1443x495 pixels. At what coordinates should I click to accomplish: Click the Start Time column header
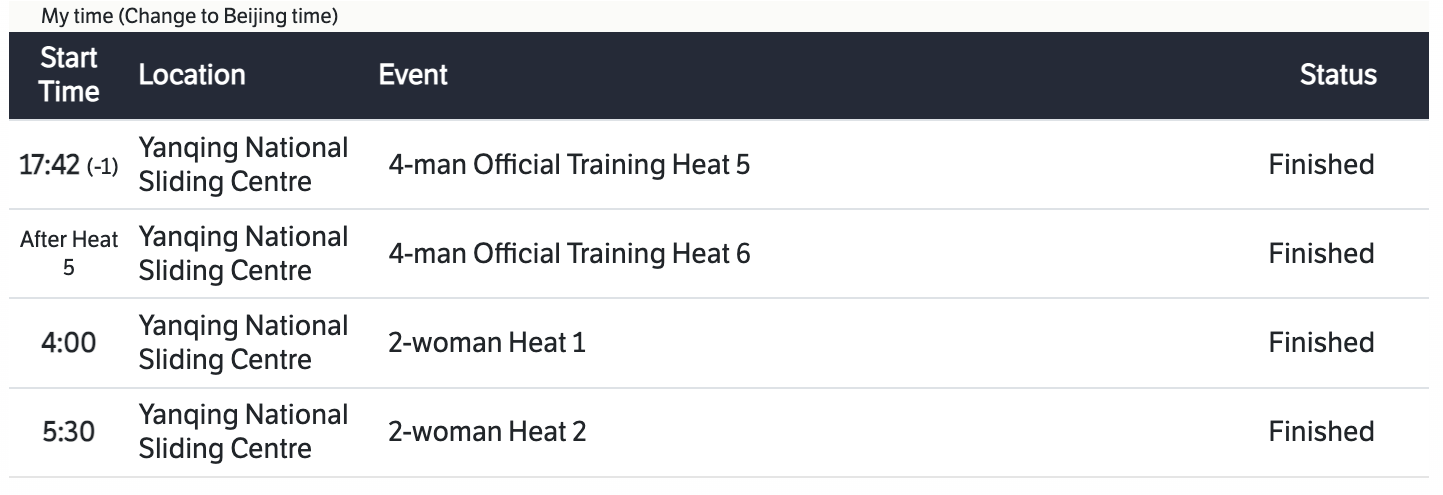click(69, 76)
